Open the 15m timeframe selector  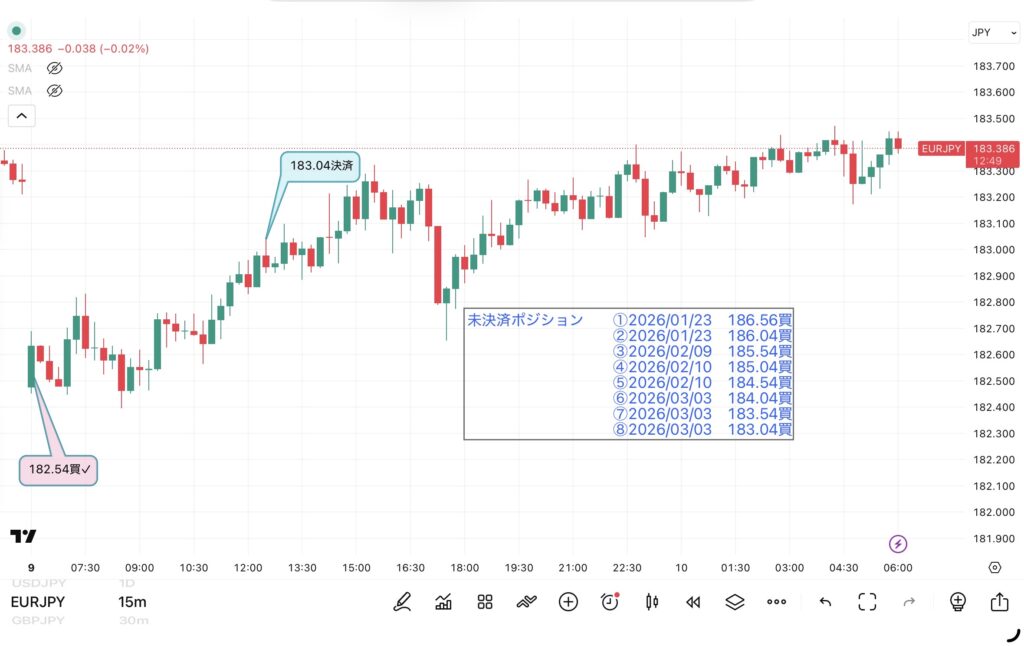(132, 601)
